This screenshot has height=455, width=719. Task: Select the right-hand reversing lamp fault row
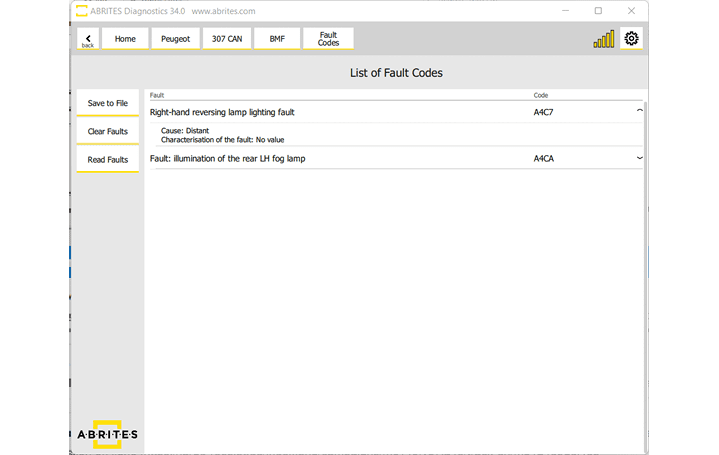point(340,112)
